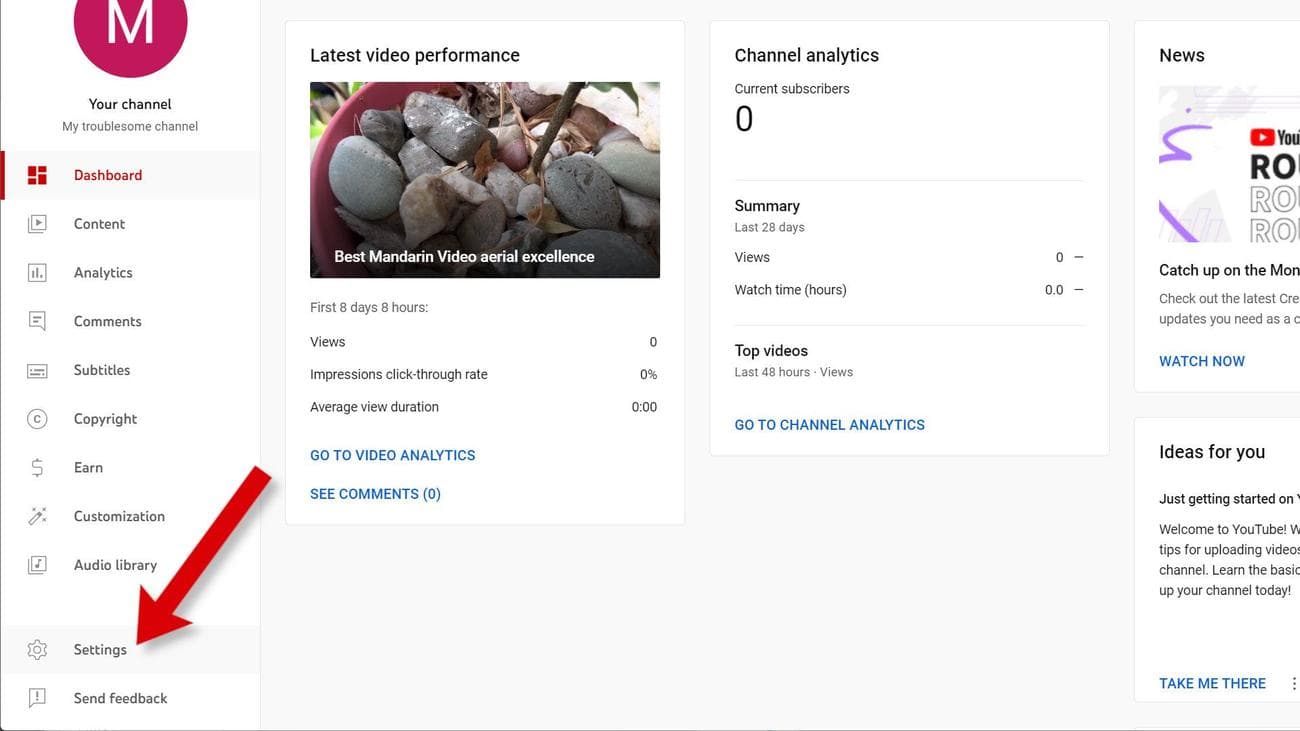Image resolution: width=1300 pixels, height=731 pixels.
Task: Select the Content sidebar entry
Action: (x=99, y=223)
